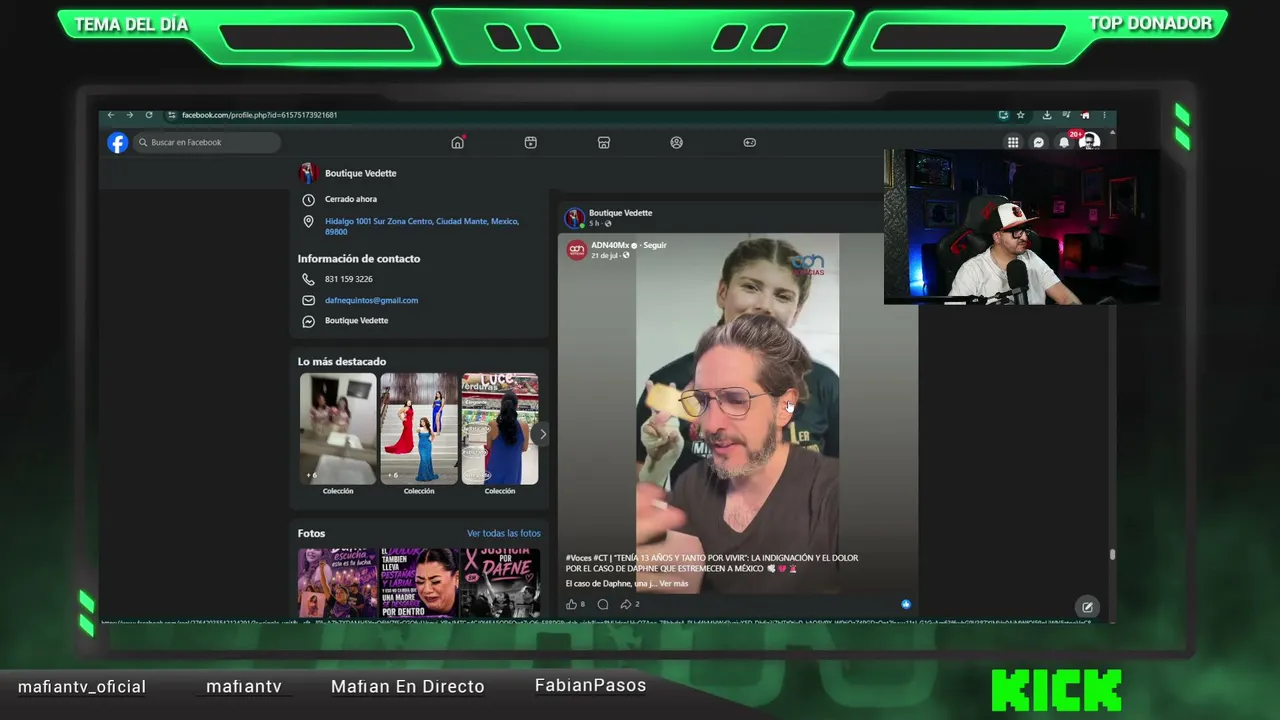Click Boutique Vedette Messenger contact text
Screen dimensions: 1280x720
356,321
